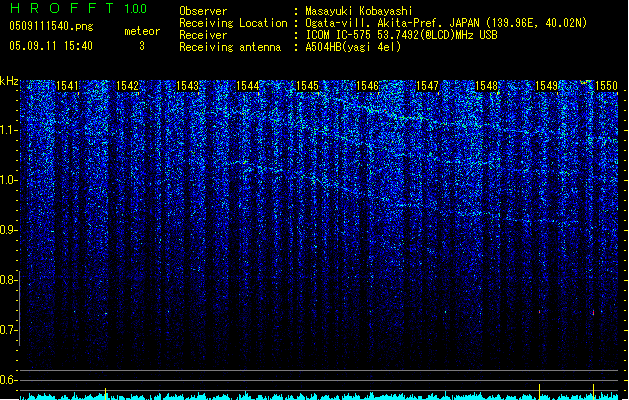This screenshot has height=400, width=629.
Task: Click the meteor count label
Action: (142, 31)
